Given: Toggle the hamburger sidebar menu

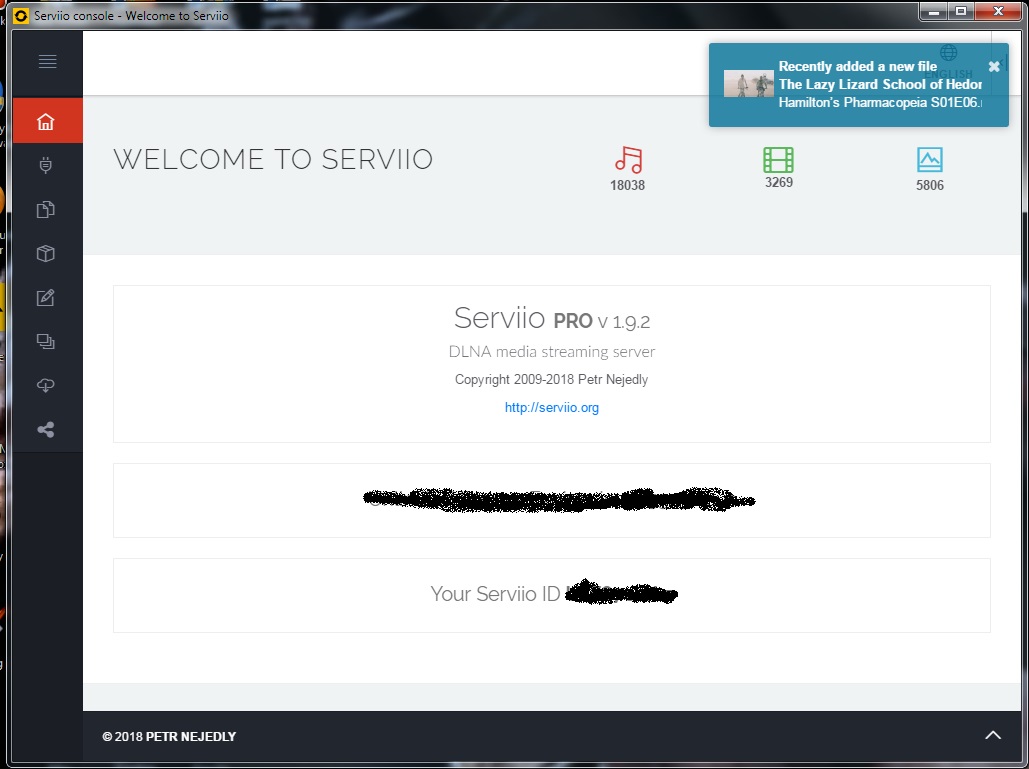Looking at the screenshot, I should tap(47, 62).
